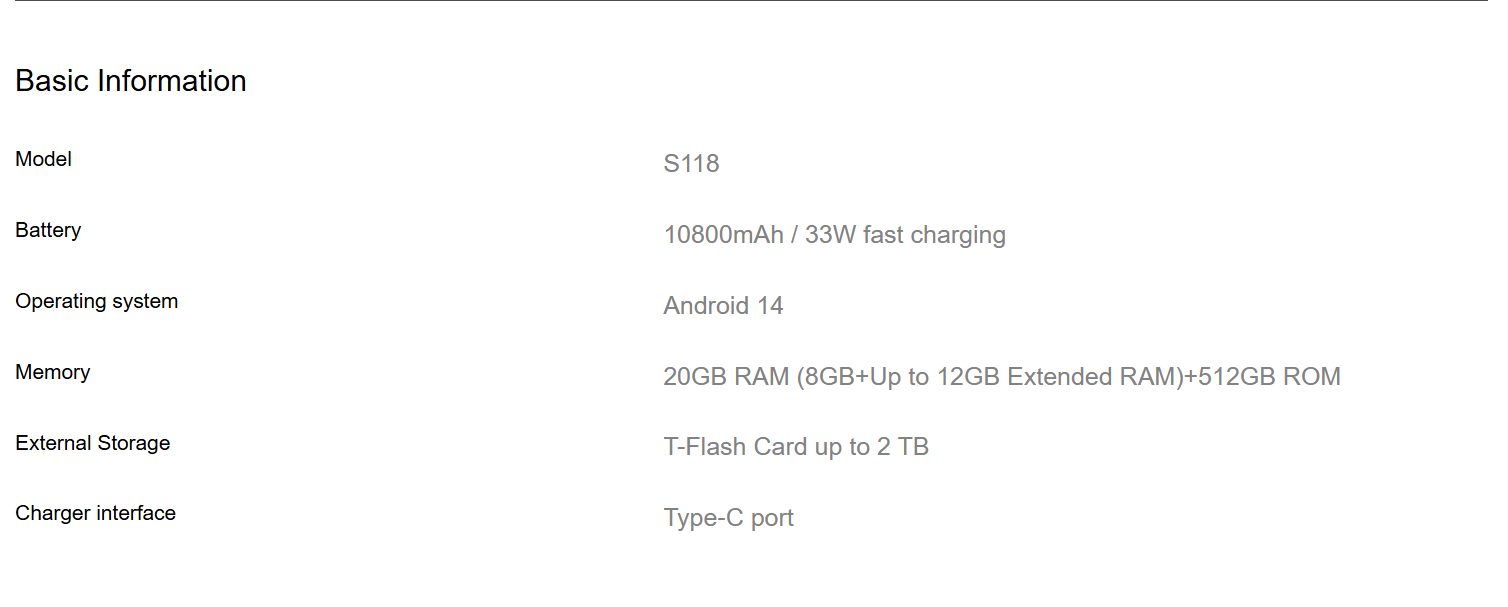This screenshot has height=607, width=1508.
Task: Click the 2 TB capacity text
Action: (903, 447)
